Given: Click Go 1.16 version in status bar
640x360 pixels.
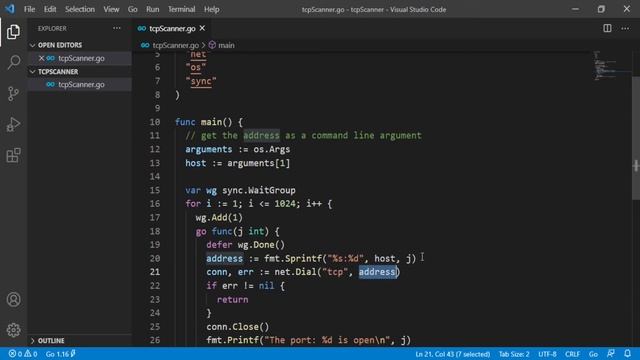Looking at the screenshot, I should click(60, 354).
